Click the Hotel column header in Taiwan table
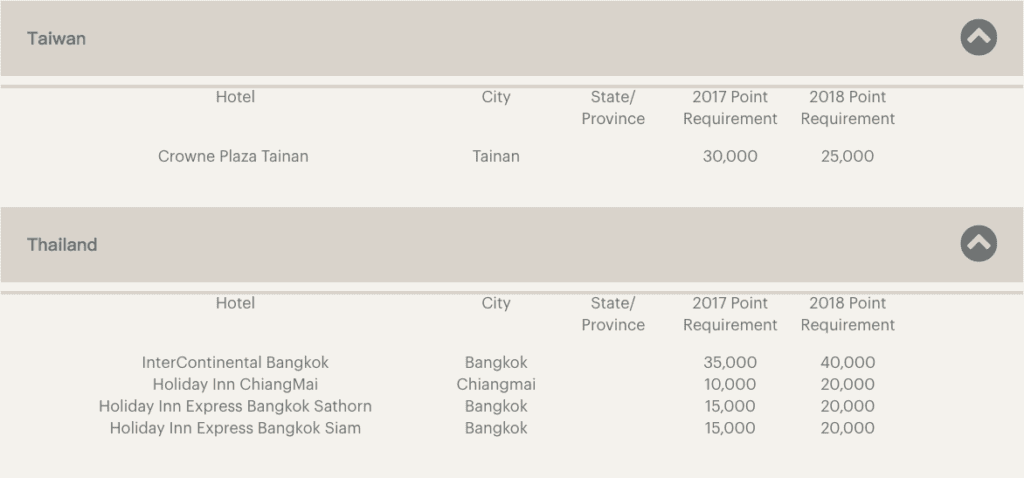Viewport: 1024px width, 478px height. coord(235,97)
